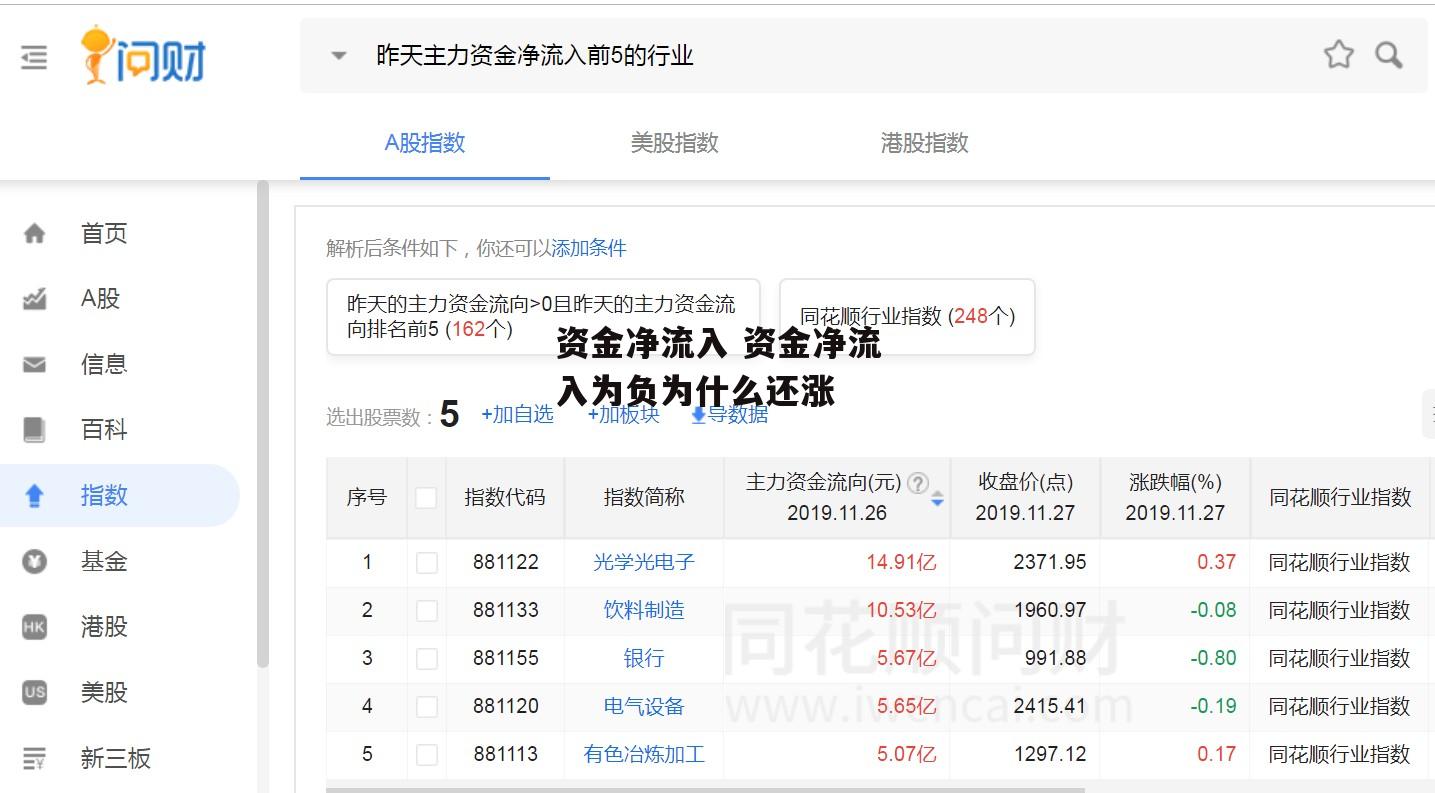Click the HK icon beside 港股
Viewport: 1435px width, 793px height.
tap(34, 627)
